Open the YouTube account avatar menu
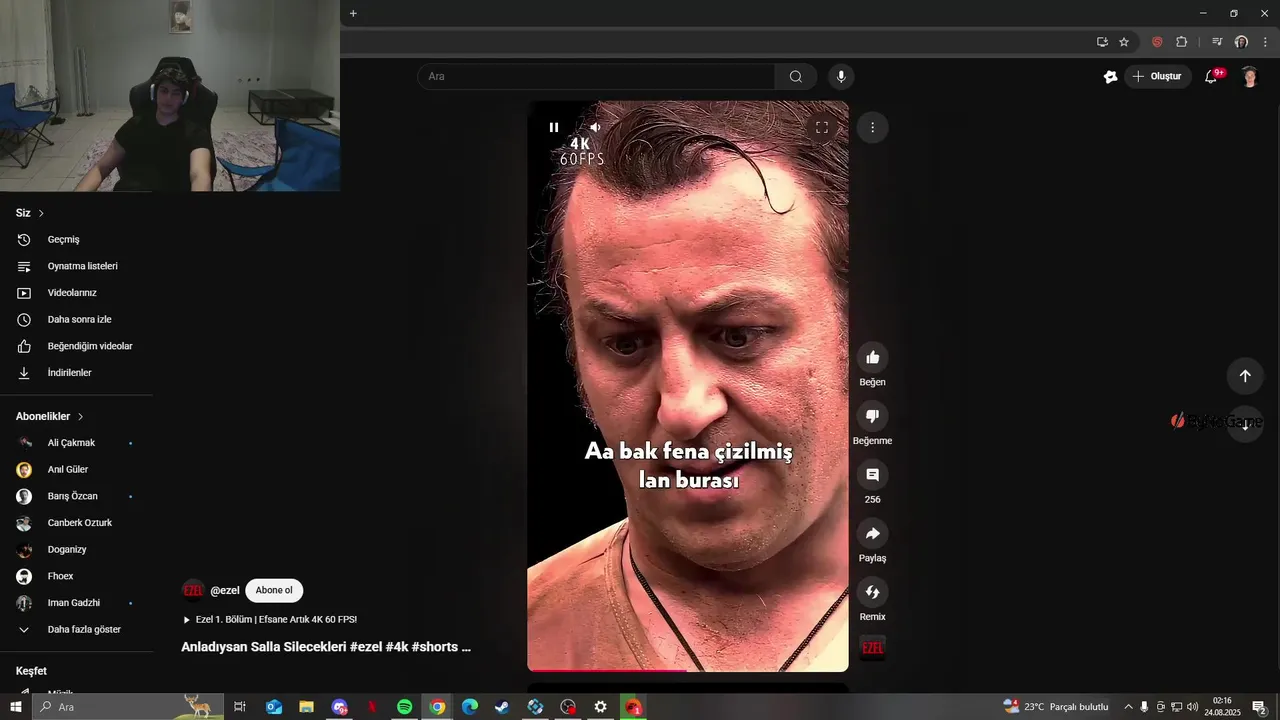Screen dimensions: 1280x720 (1249, 76)
